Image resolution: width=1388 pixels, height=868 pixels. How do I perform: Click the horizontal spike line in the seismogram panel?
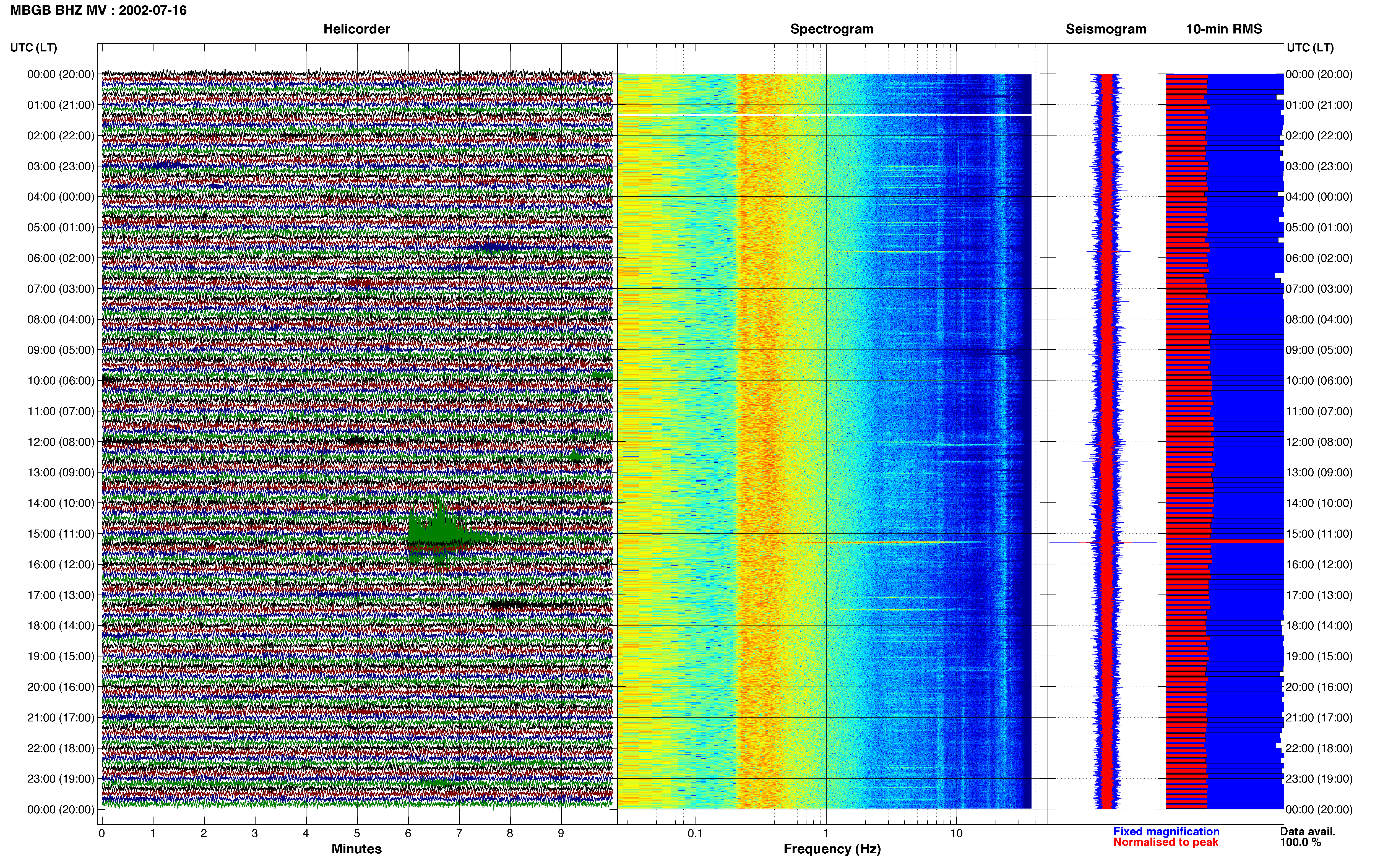tap(1106, 542)
